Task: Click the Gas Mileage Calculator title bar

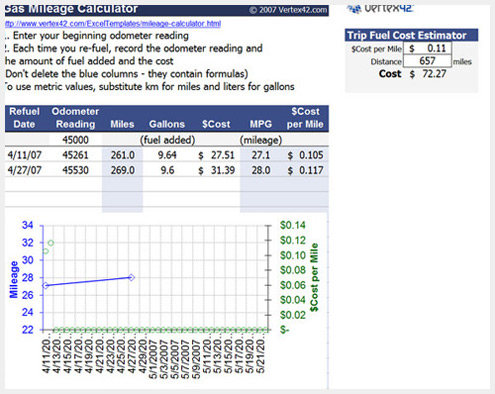Action: tap(167, 10)
